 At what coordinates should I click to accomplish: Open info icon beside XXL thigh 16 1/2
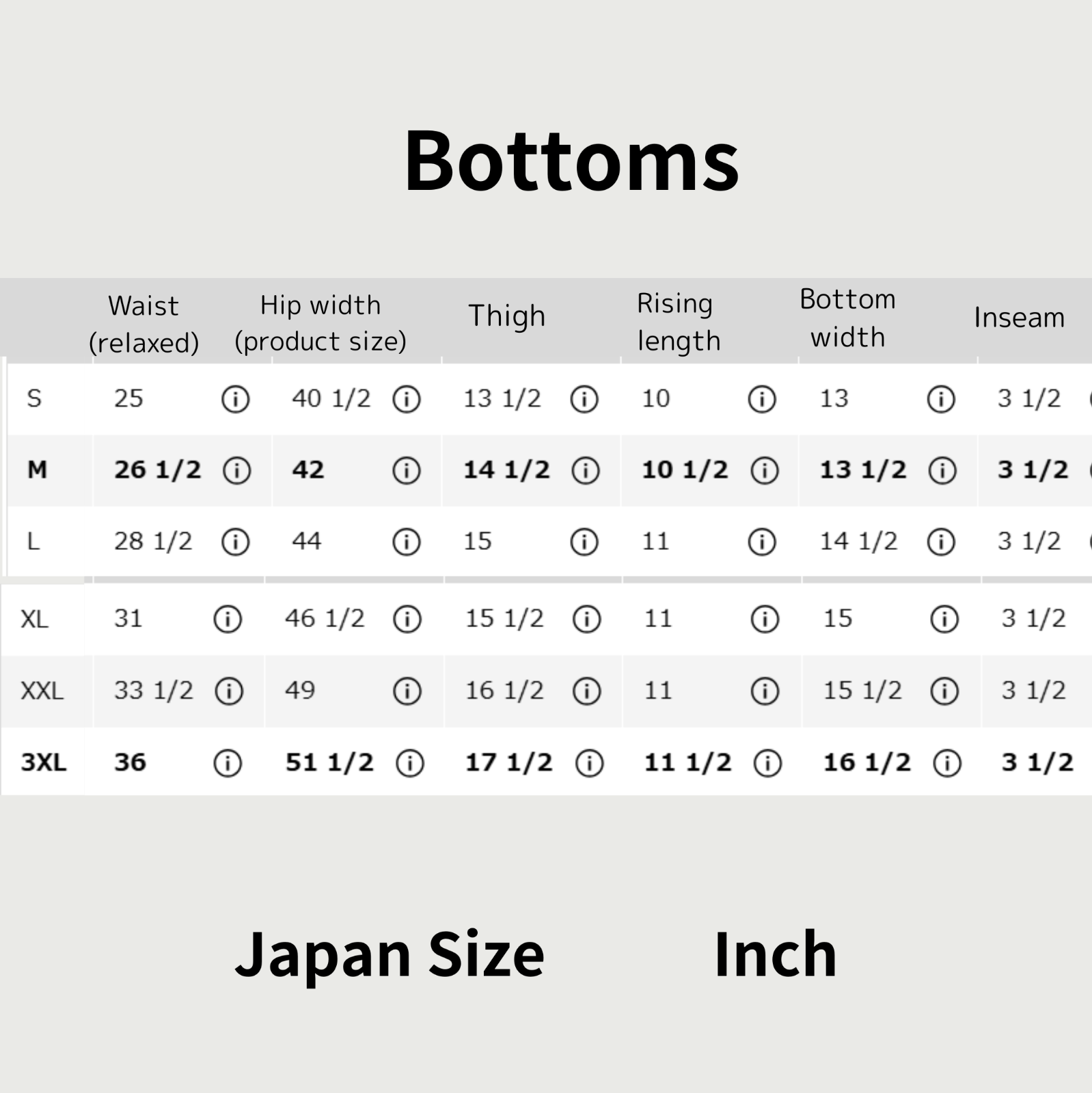[x=587, y=691]
